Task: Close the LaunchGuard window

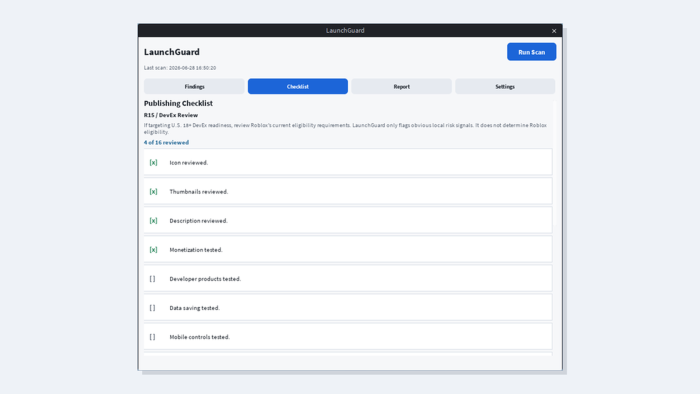Action: [554, 31]
